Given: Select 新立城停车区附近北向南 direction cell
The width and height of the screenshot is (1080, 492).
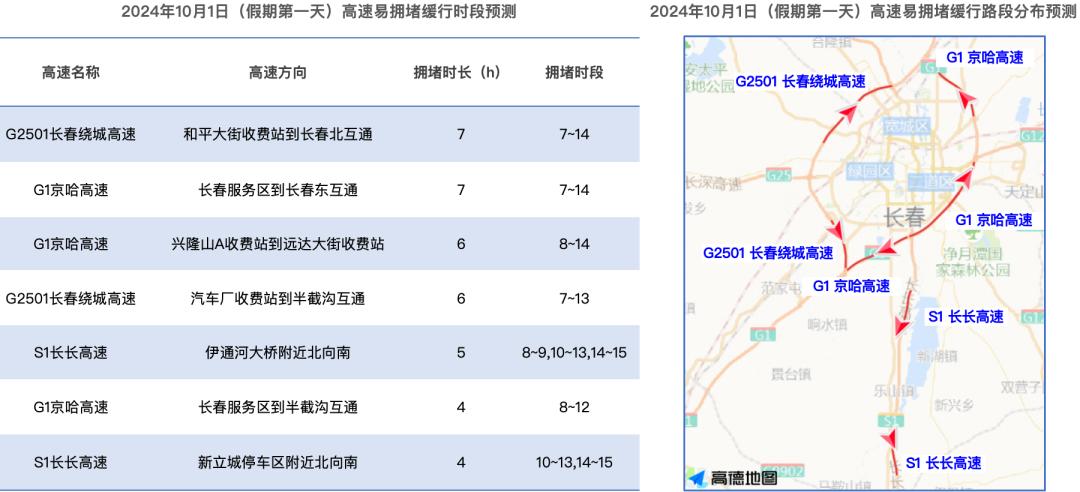Looking at the screenshot, I should point(278,462).
